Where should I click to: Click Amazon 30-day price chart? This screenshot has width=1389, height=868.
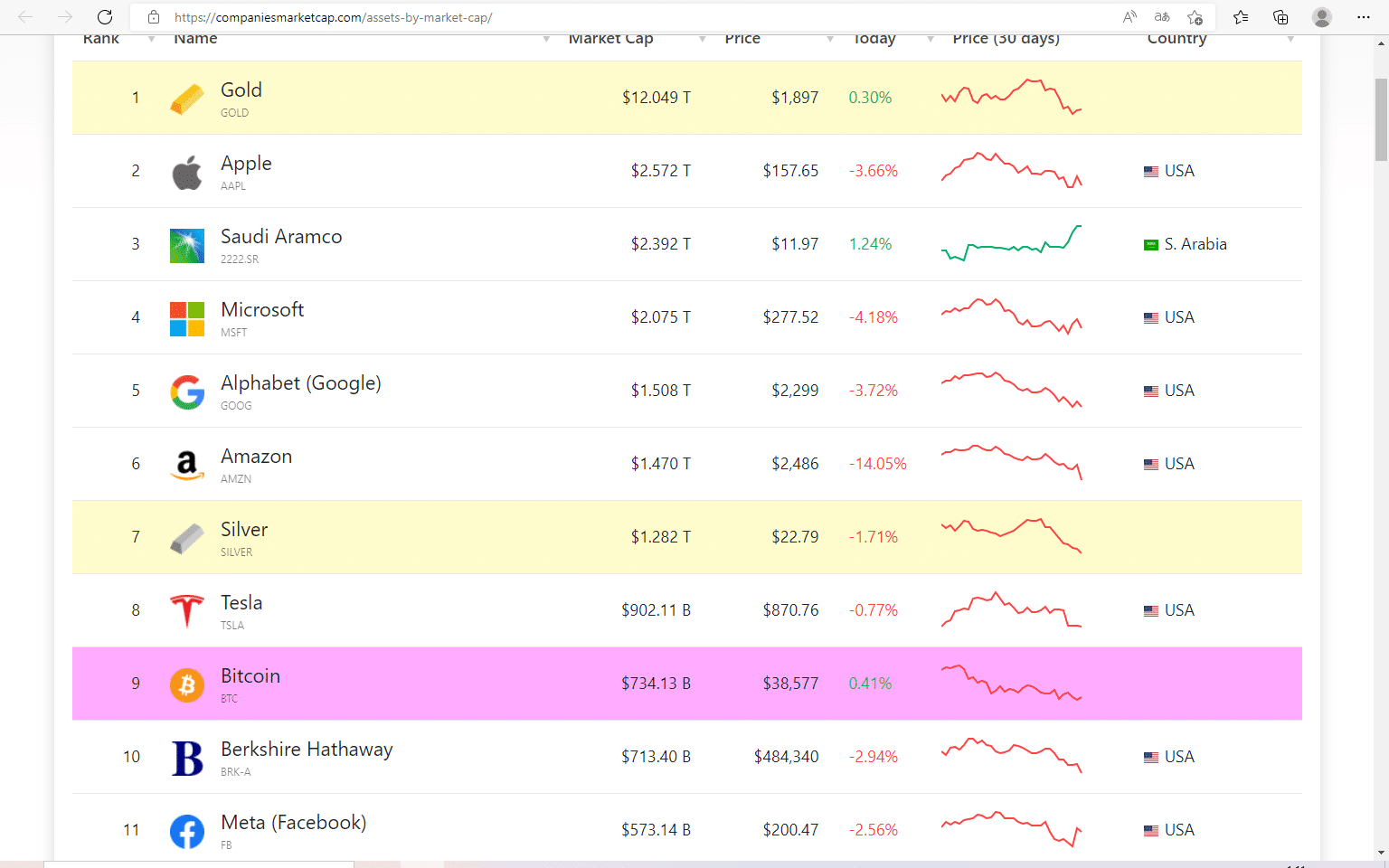coord(1011,462)
